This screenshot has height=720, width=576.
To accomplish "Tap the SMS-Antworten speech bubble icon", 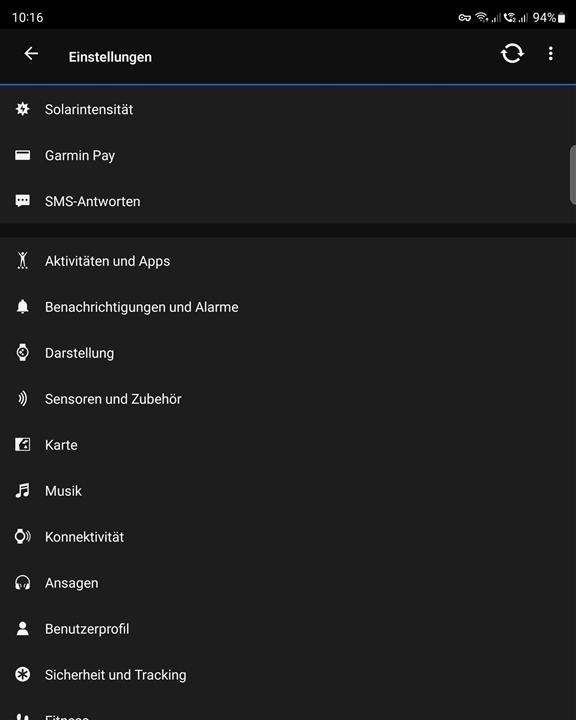I will point(23,201).
